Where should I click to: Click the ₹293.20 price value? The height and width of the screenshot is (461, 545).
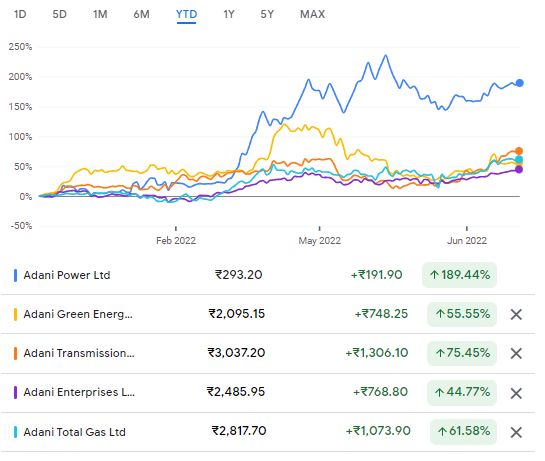(x=239, y=275)
